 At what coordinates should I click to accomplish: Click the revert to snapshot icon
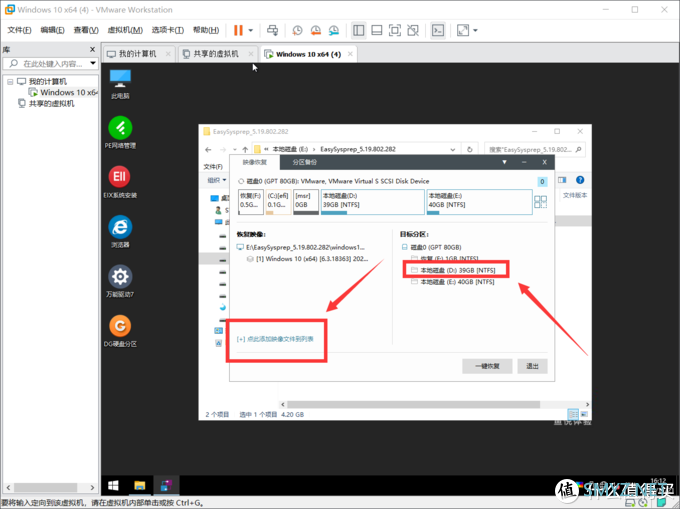point(316,30)
